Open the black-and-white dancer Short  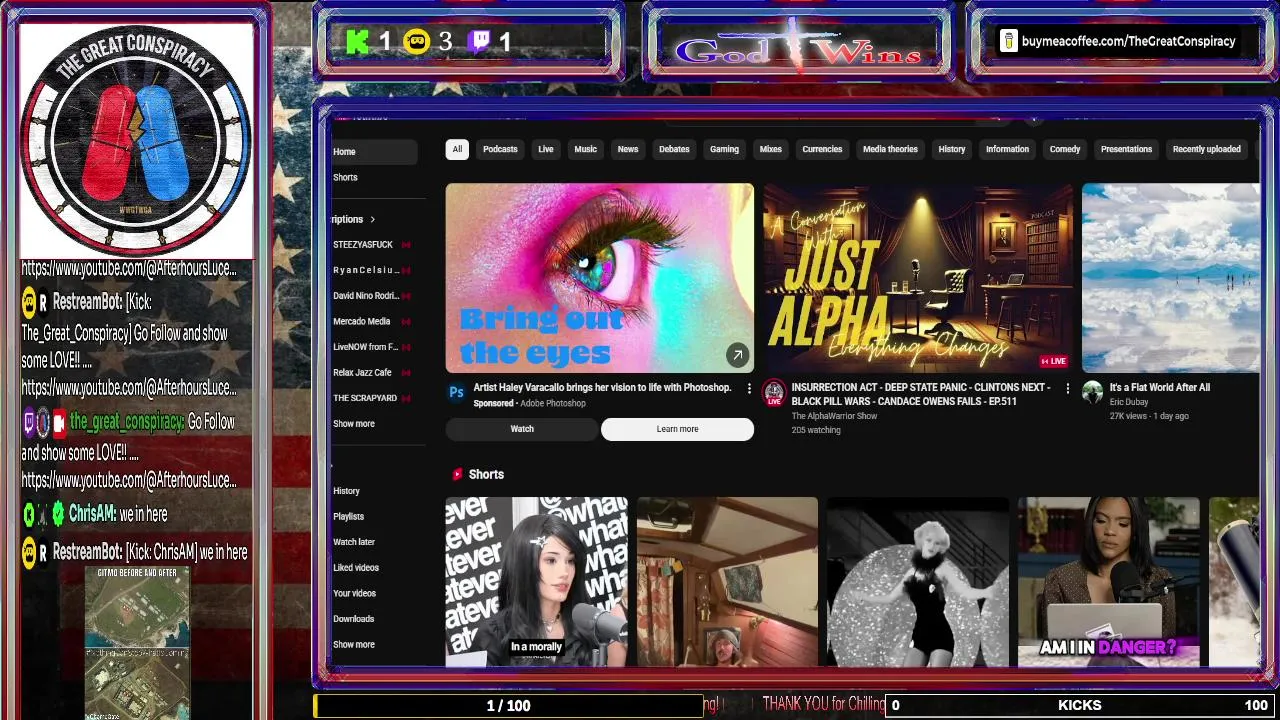(x=917, y=582)
